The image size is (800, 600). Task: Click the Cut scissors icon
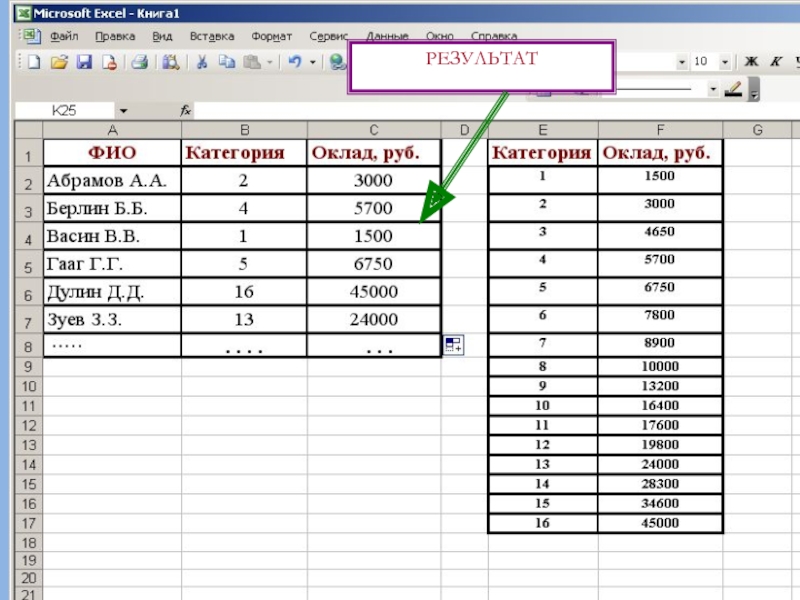coord(201,62)
